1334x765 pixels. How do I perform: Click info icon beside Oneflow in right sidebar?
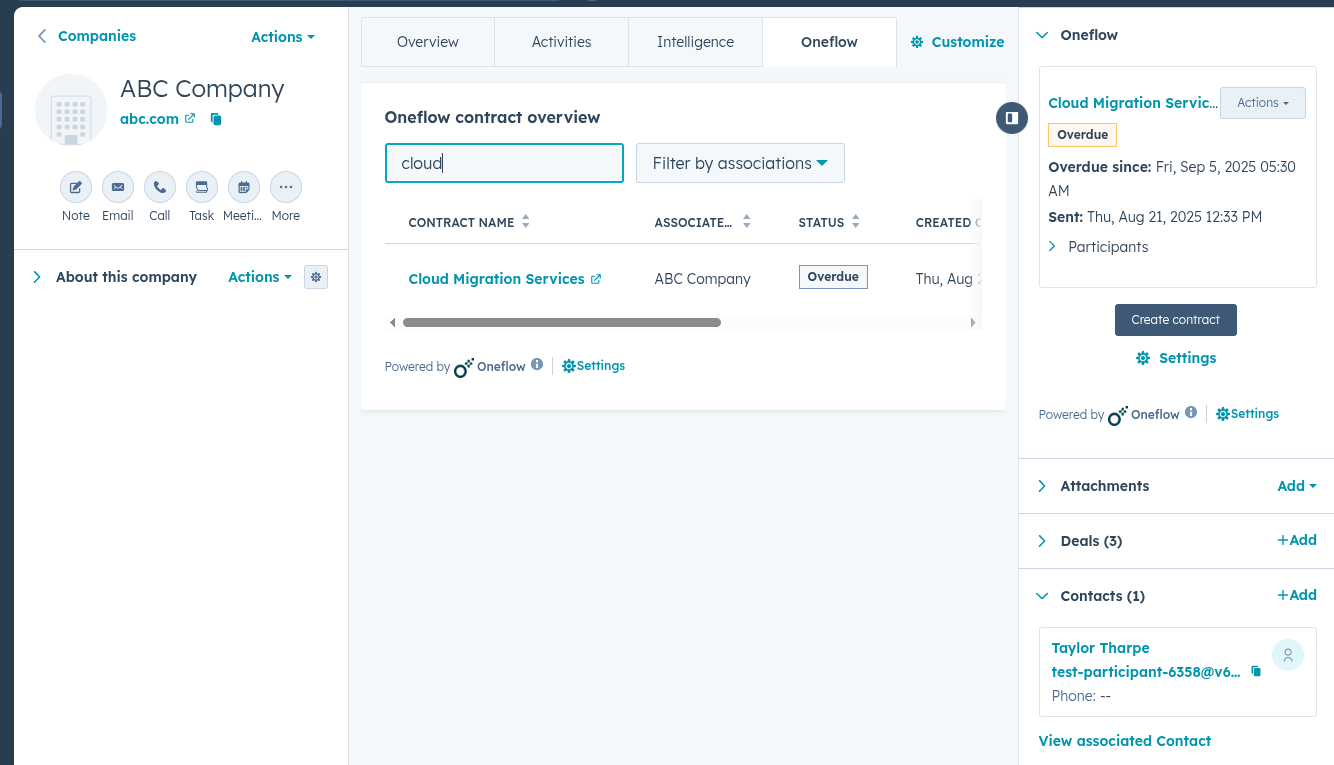point(1191,412)
